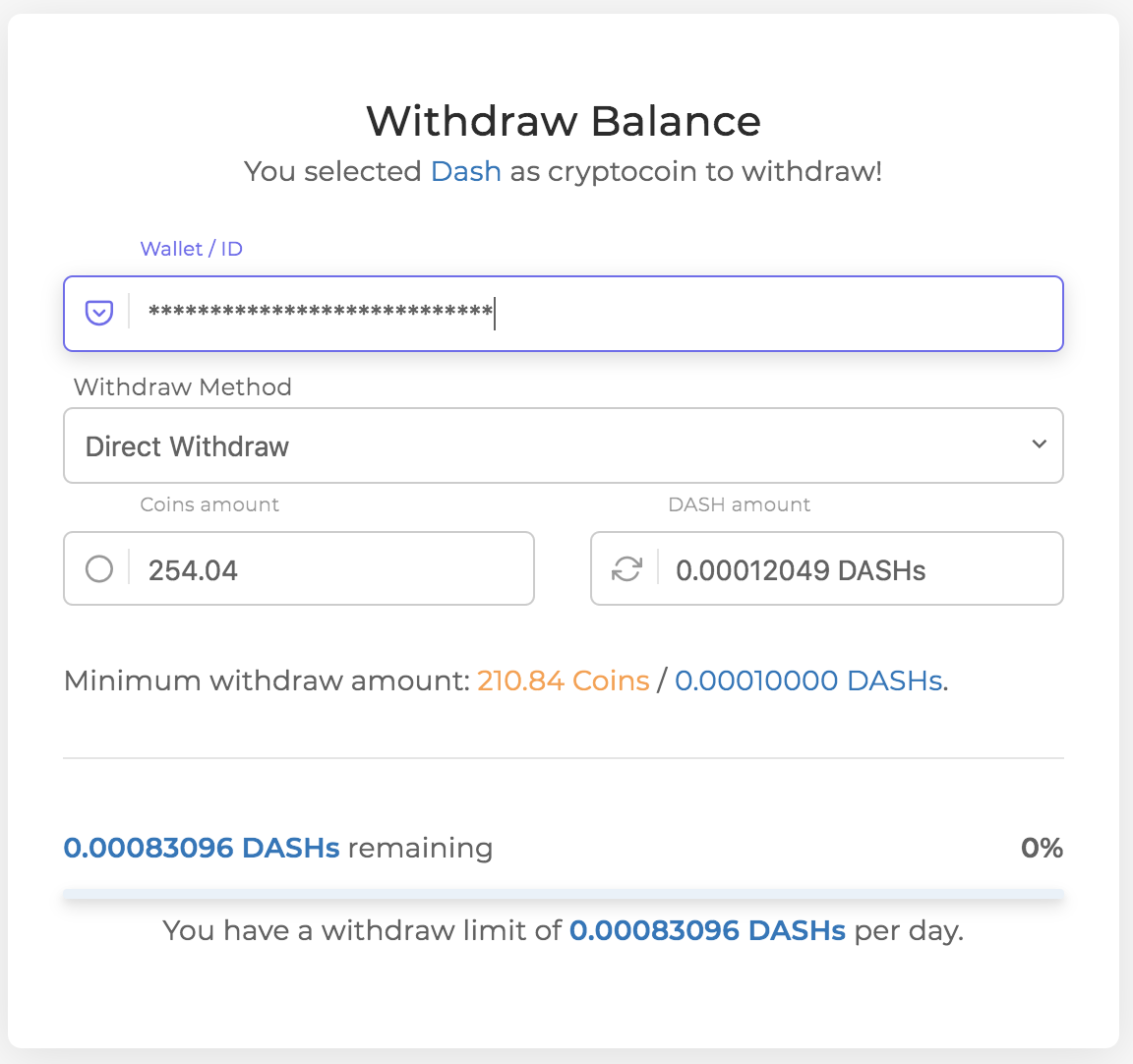Click the Withdraw Method label

click(x=182, y=387)
